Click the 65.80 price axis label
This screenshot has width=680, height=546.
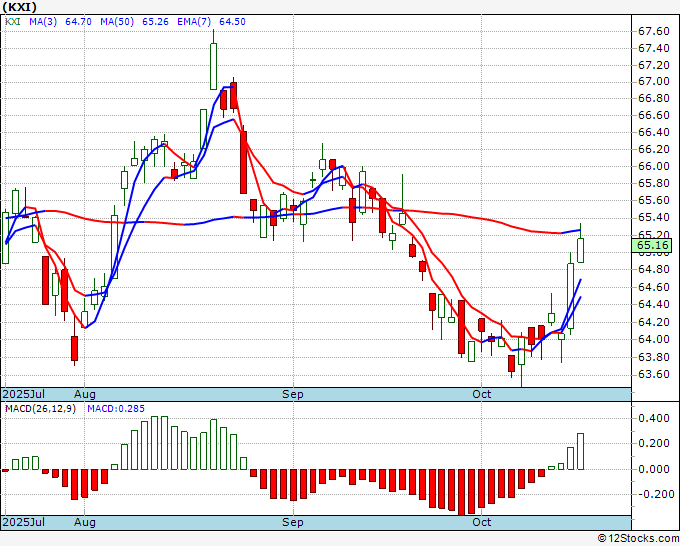pyautogui.click(x=654, y=183)
